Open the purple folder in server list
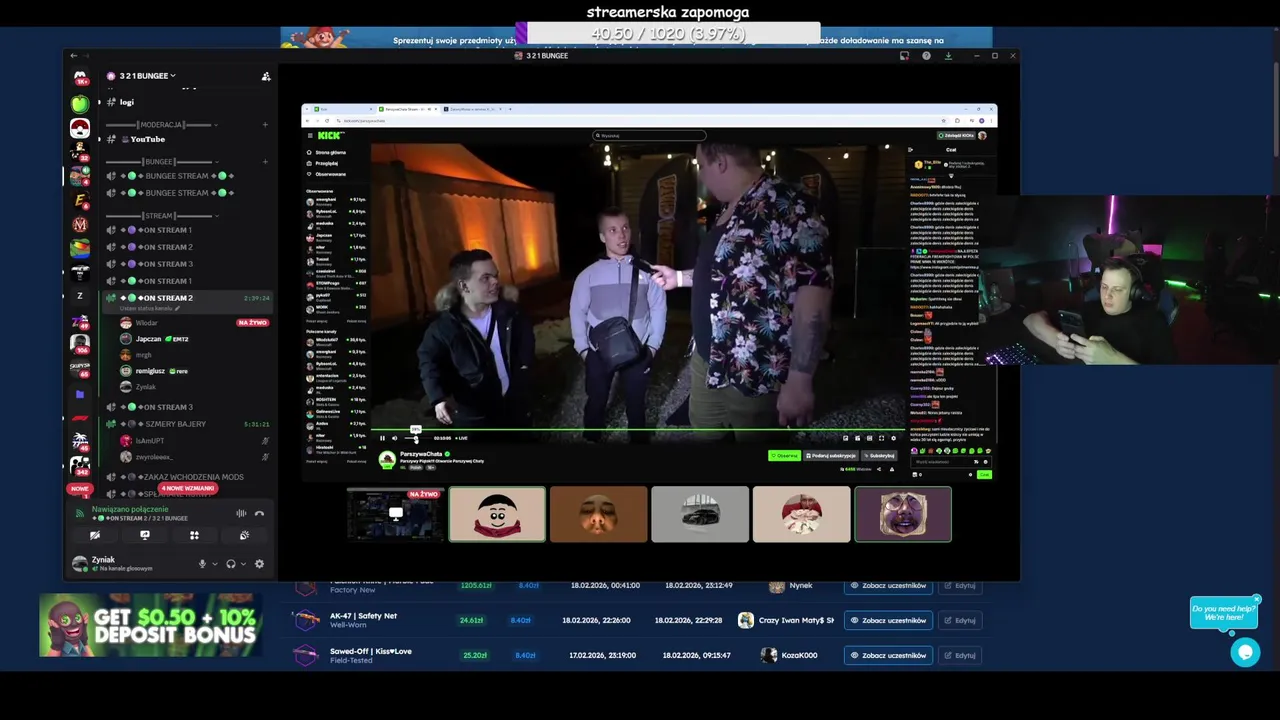This screenshot has height=720, width=1280. tap(80, 394)
